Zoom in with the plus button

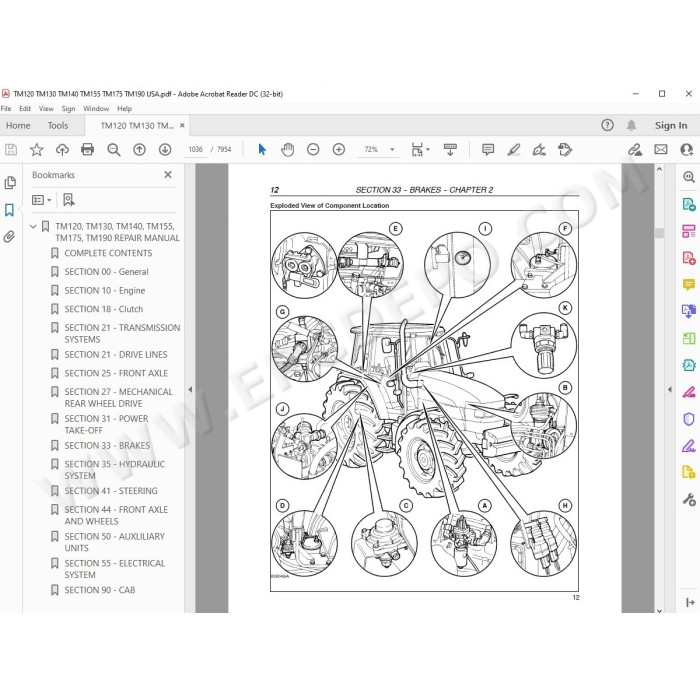pyautogui.click(x=339, y=150)
